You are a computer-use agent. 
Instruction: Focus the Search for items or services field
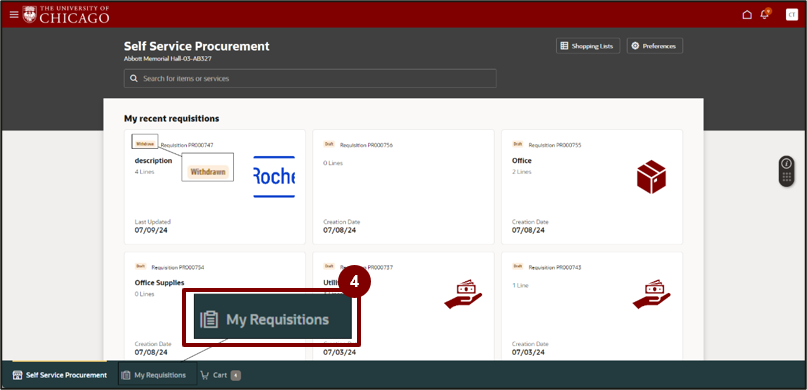click(x=310, y=79)
